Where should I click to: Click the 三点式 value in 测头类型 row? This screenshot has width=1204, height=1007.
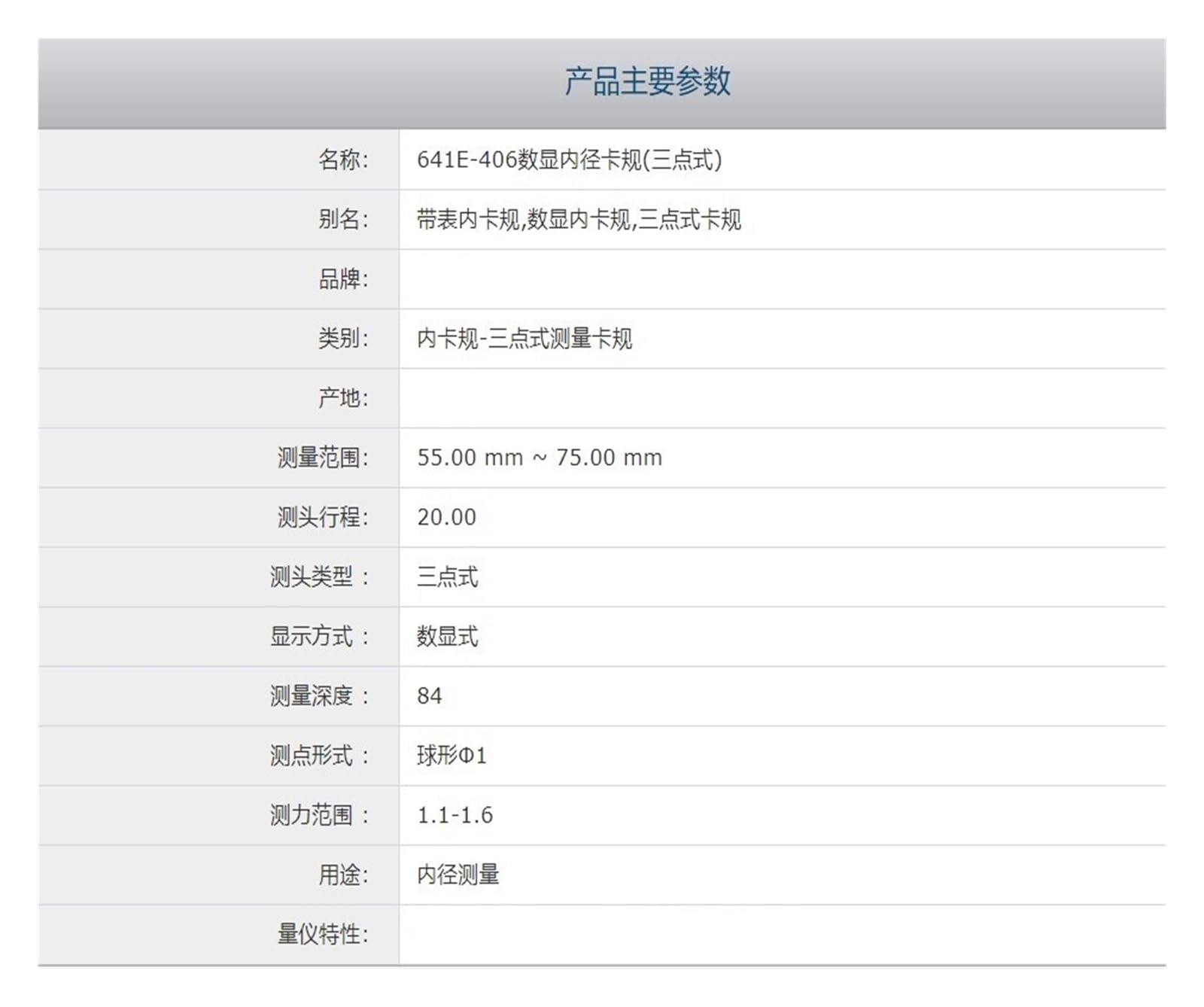[448, 577]
